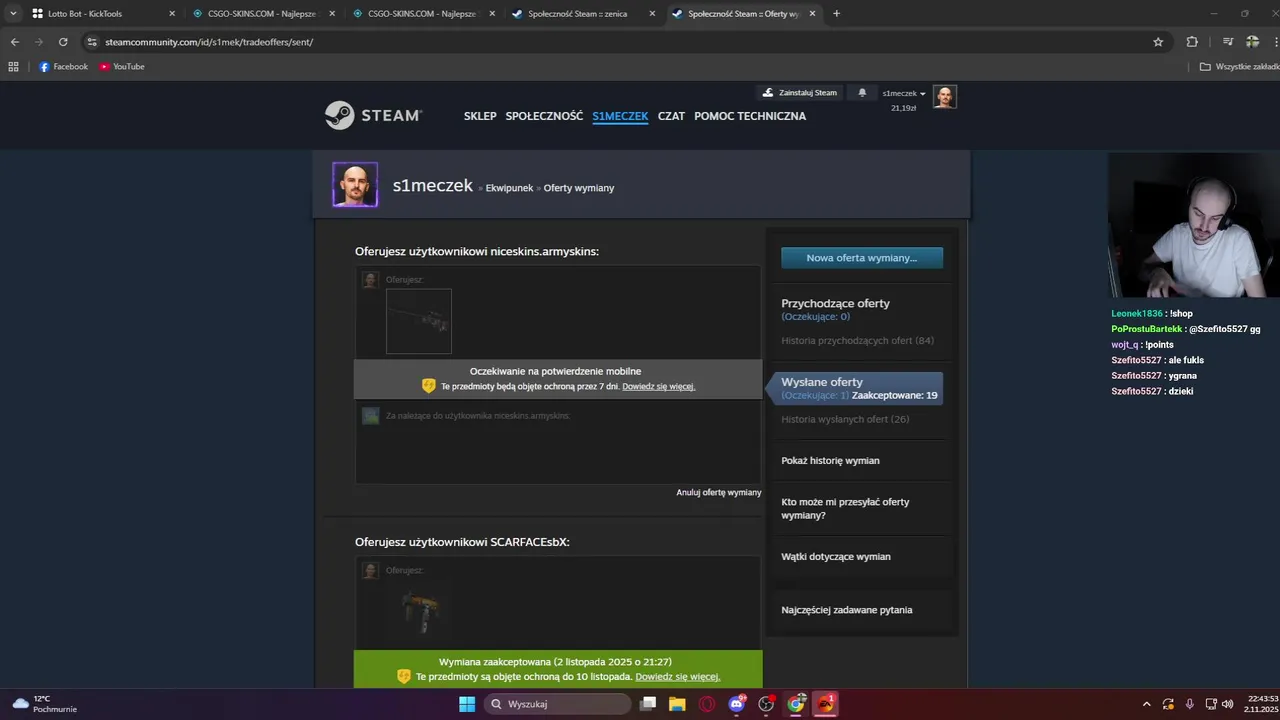Open browser extensions menu
This screenshot has width=1280, height=720.
(1192, 42)
